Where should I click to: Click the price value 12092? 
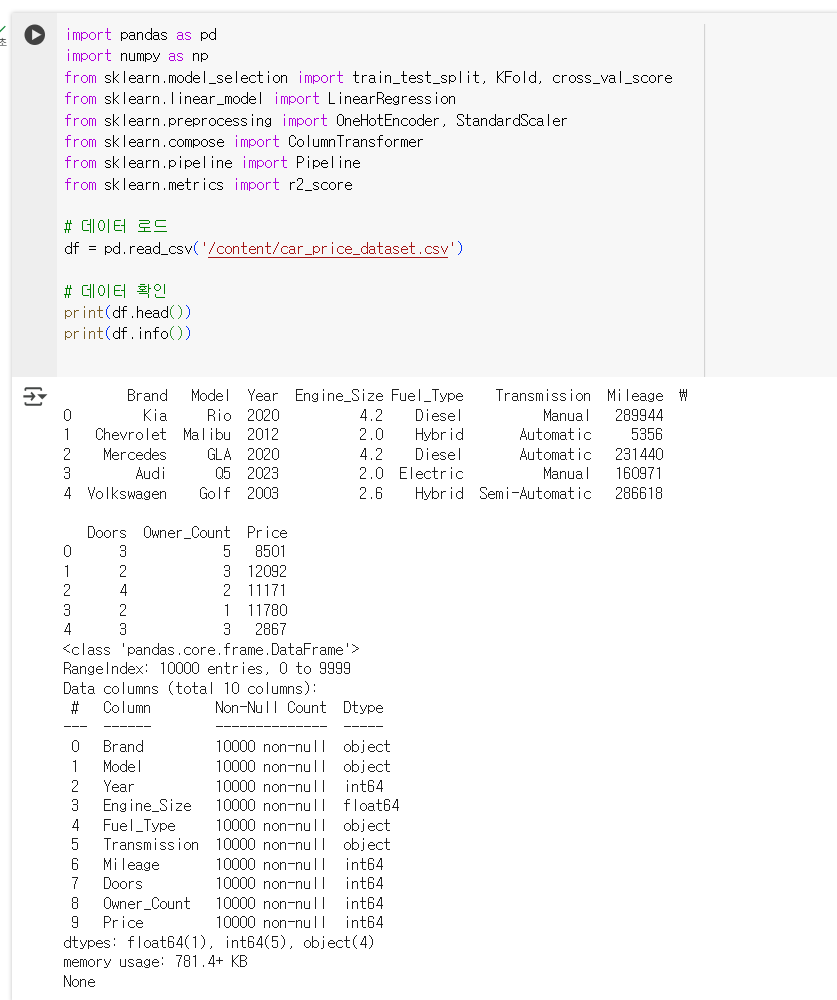pos(267,571)
